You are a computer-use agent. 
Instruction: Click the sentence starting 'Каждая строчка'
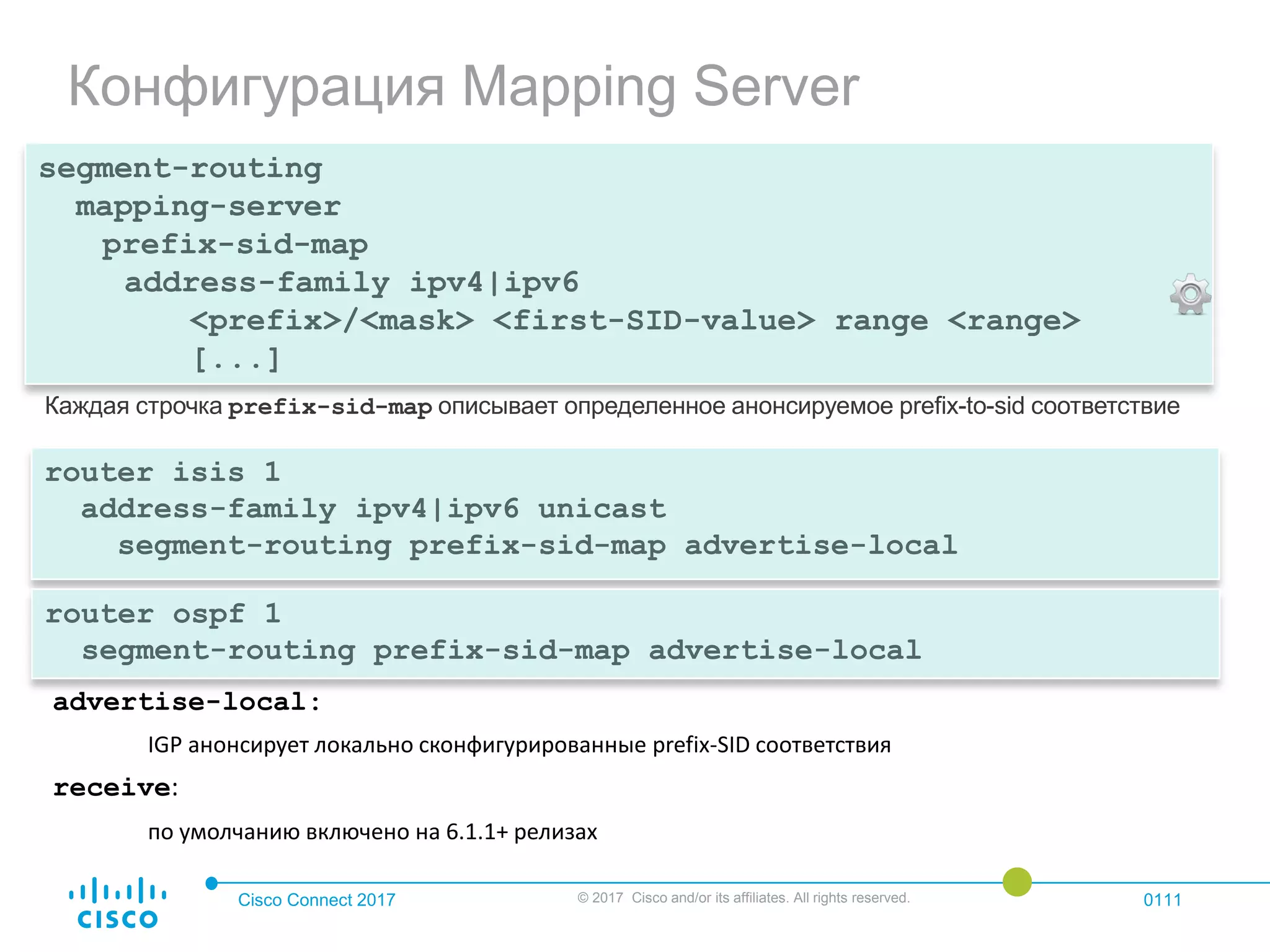coord(612,407)
